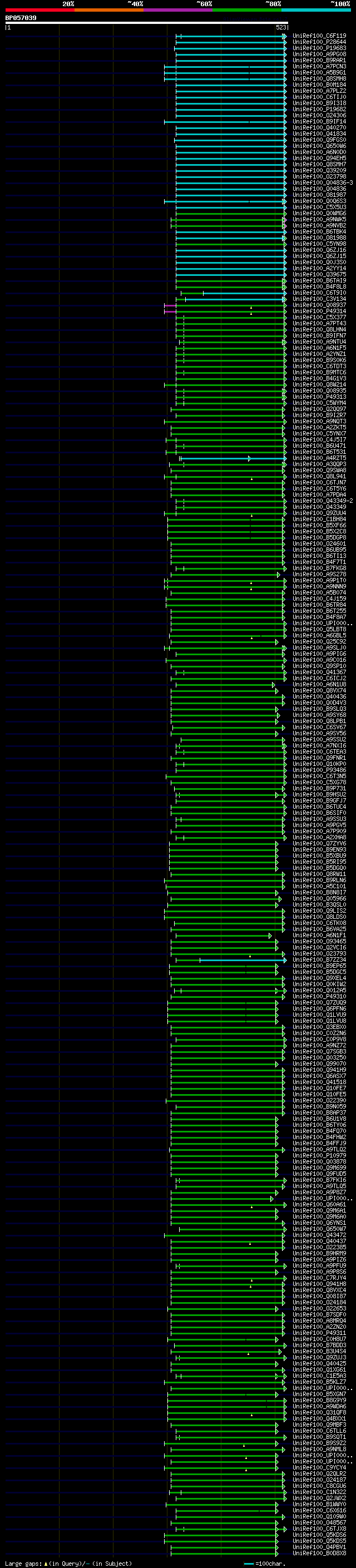Open hit UniRef100_Q8SMH8

319,78
